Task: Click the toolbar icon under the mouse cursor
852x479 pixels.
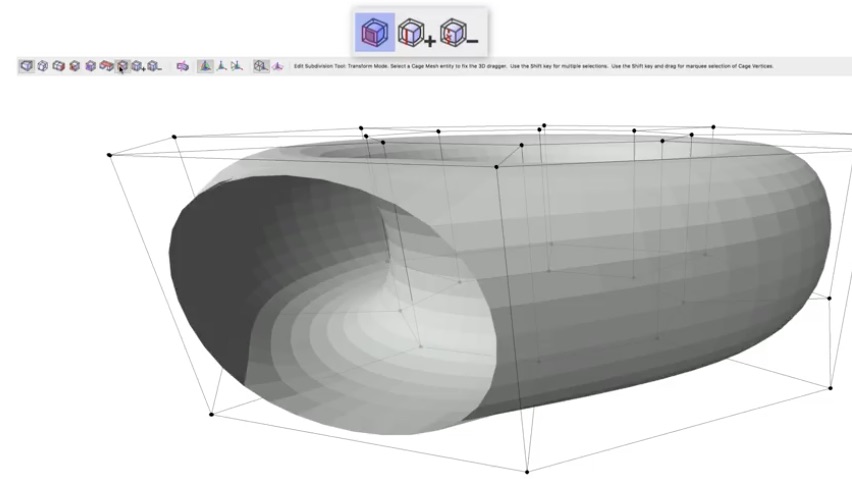Action: tap(121, 67)
